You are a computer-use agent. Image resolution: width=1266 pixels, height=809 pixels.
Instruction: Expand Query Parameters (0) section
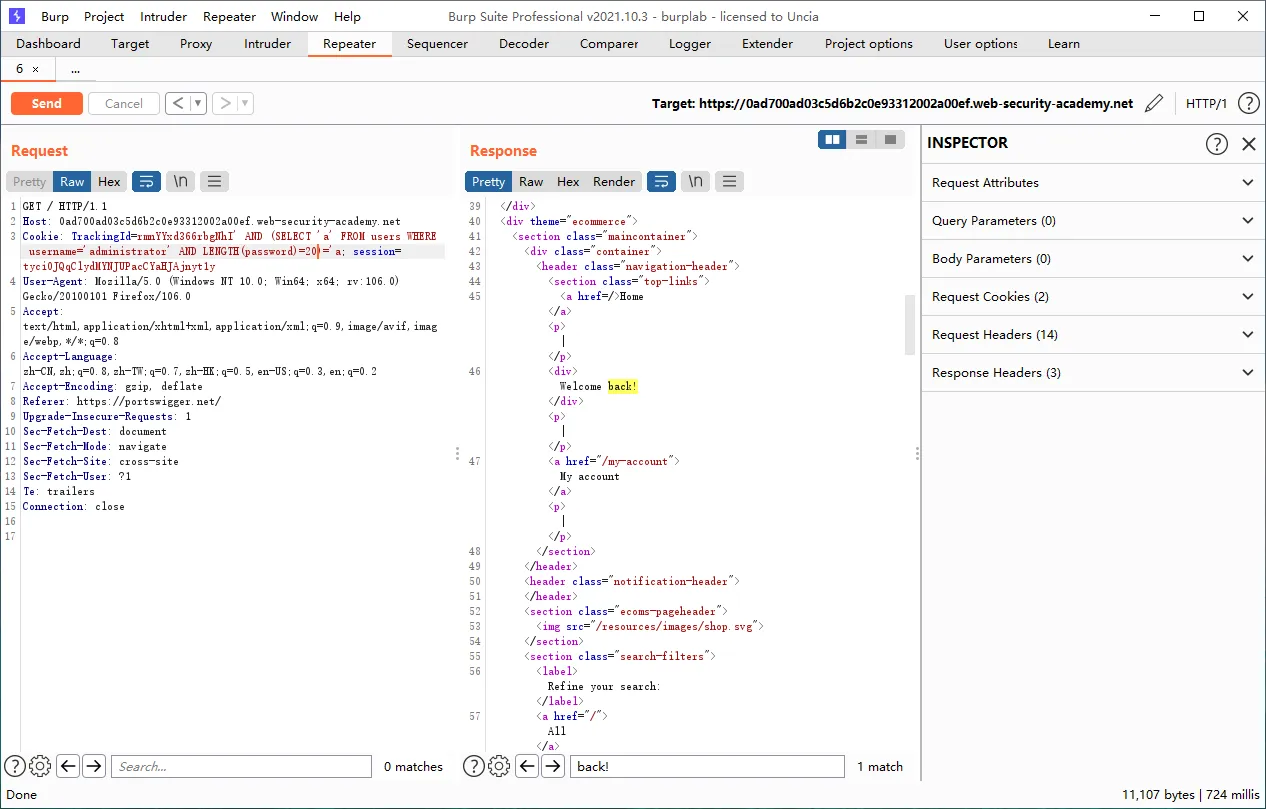(x=1093, y=220)
